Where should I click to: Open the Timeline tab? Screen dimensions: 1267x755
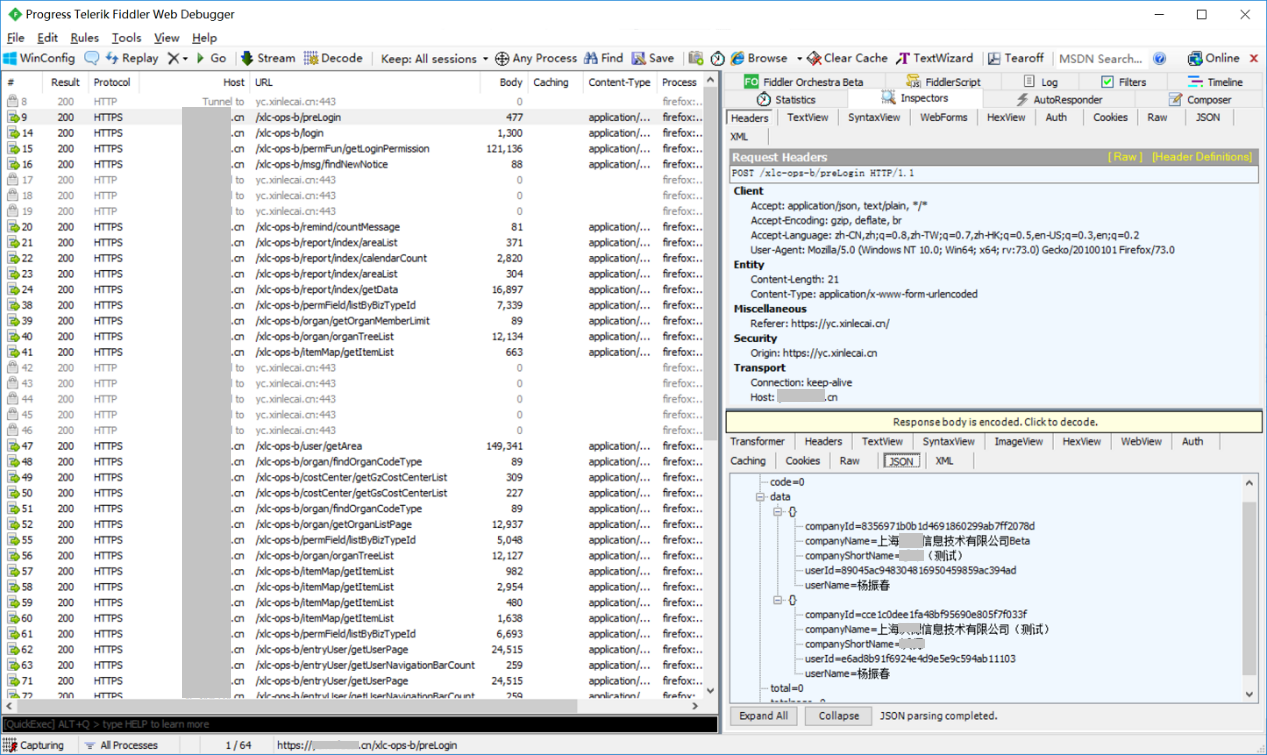pos(1215,82)
